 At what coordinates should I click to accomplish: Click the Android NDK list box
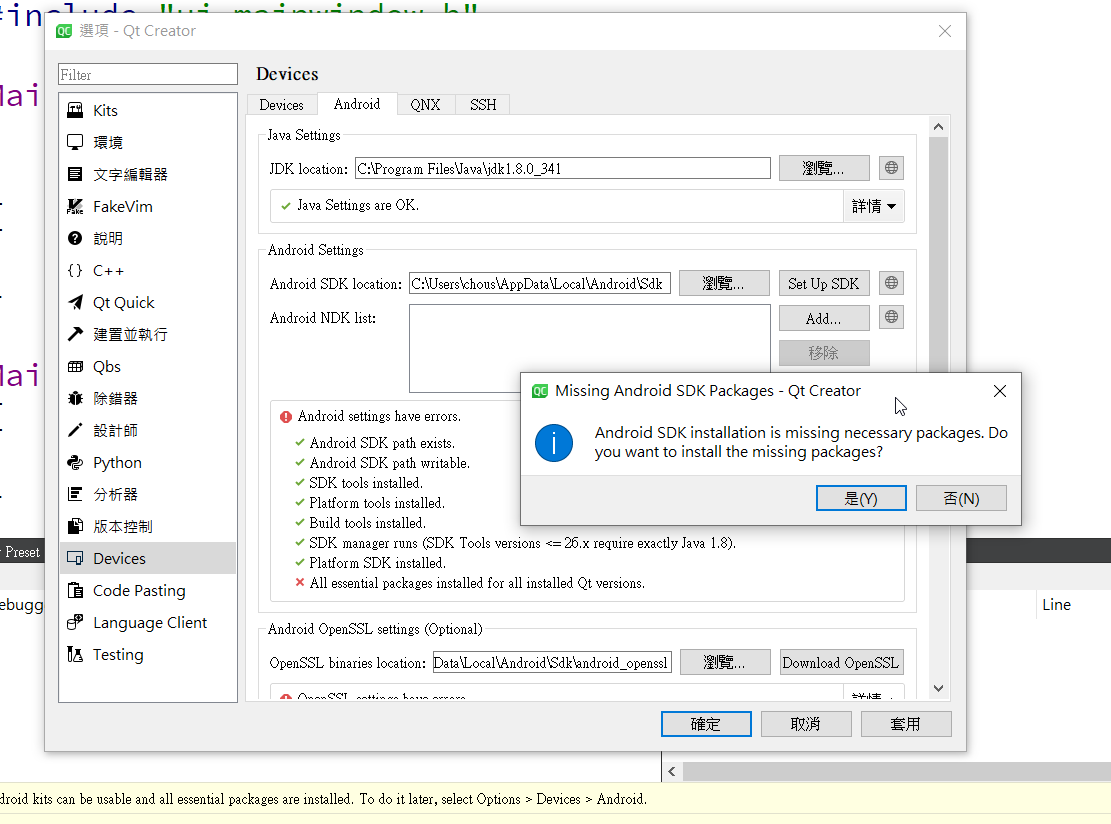[x=590, y=348]
